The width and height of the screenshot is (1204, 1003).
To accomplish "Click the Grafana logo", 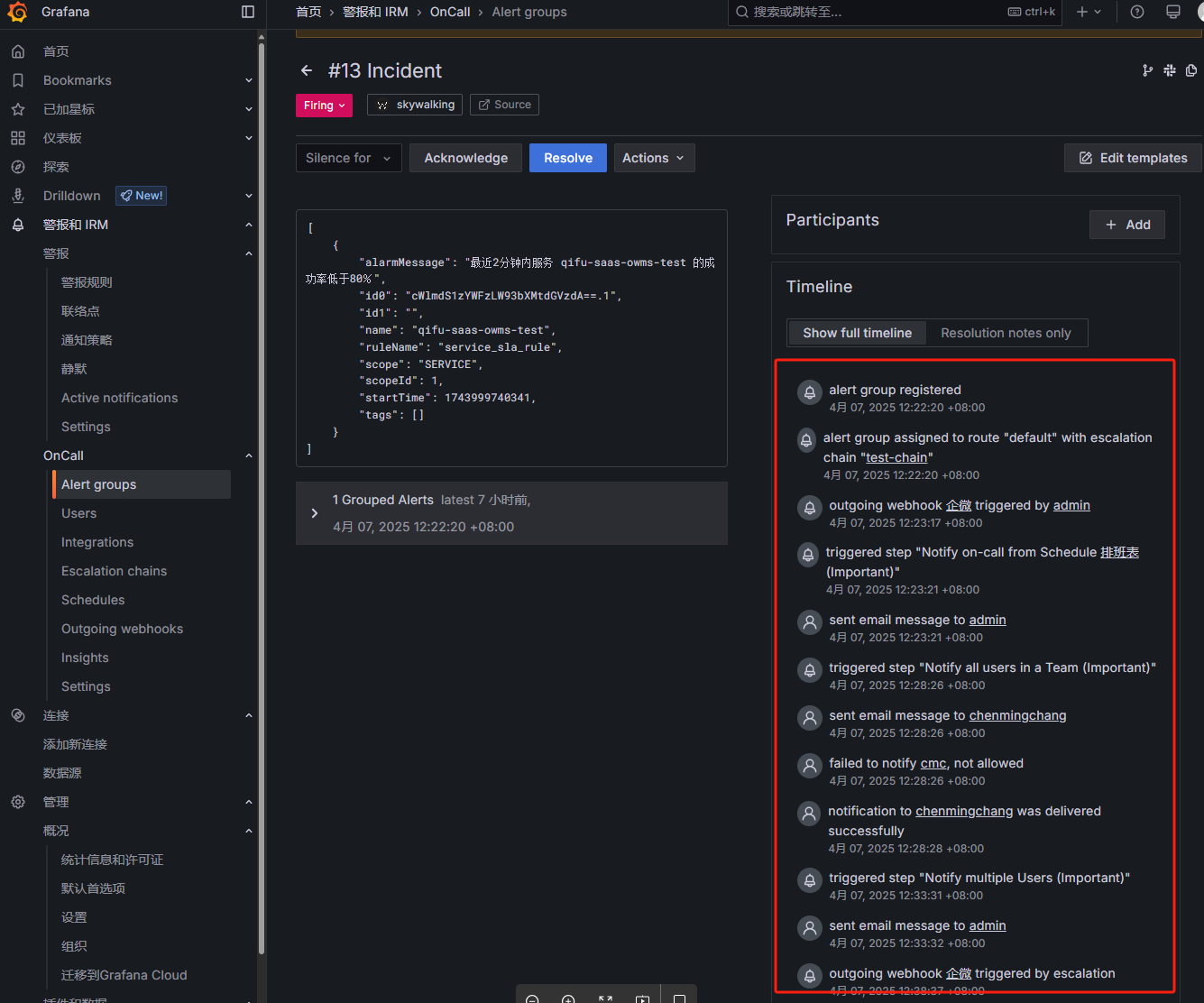I will 17,12.
